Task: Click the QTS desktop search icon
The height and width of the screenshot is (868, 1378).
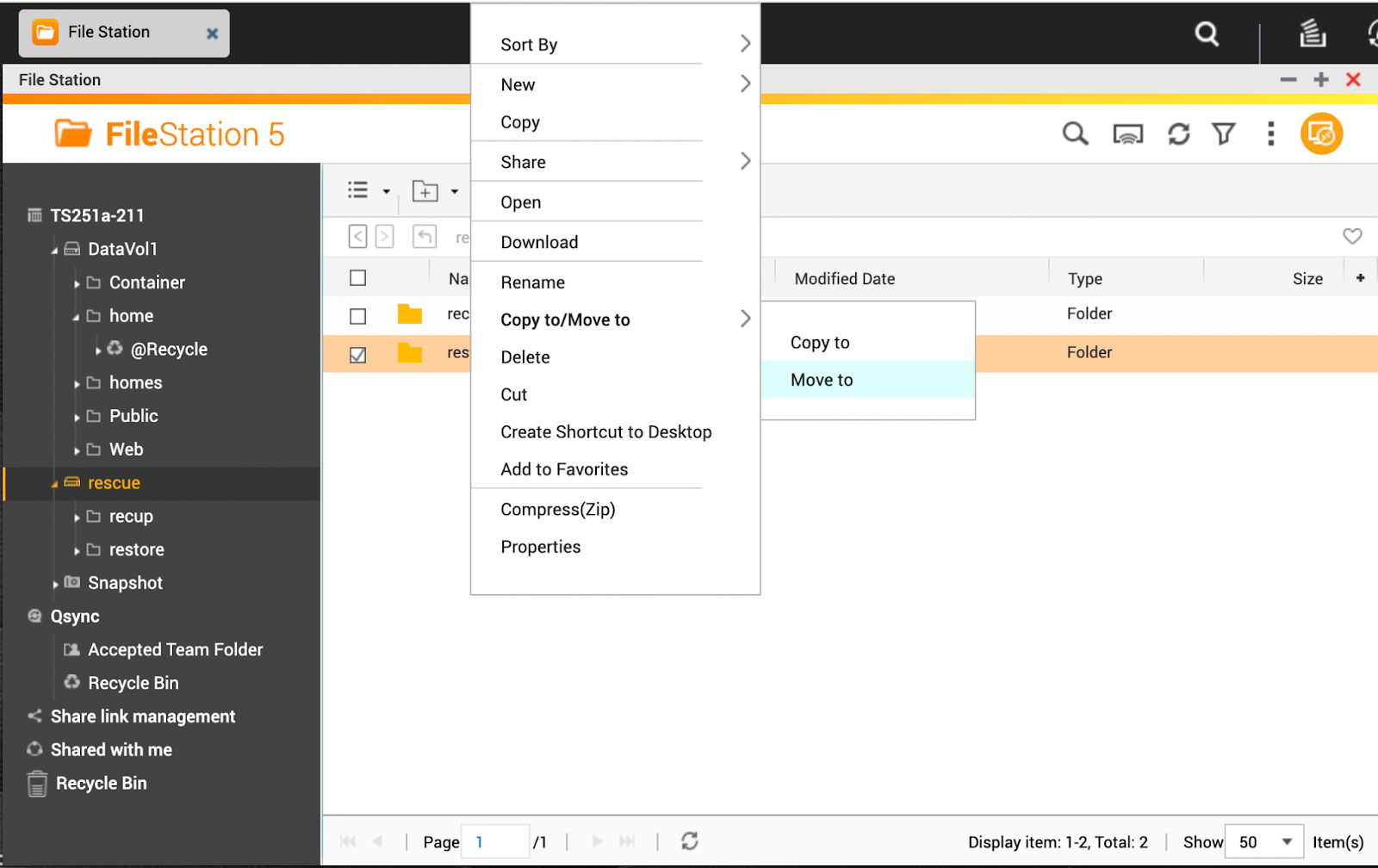Action: [1207, 34]
